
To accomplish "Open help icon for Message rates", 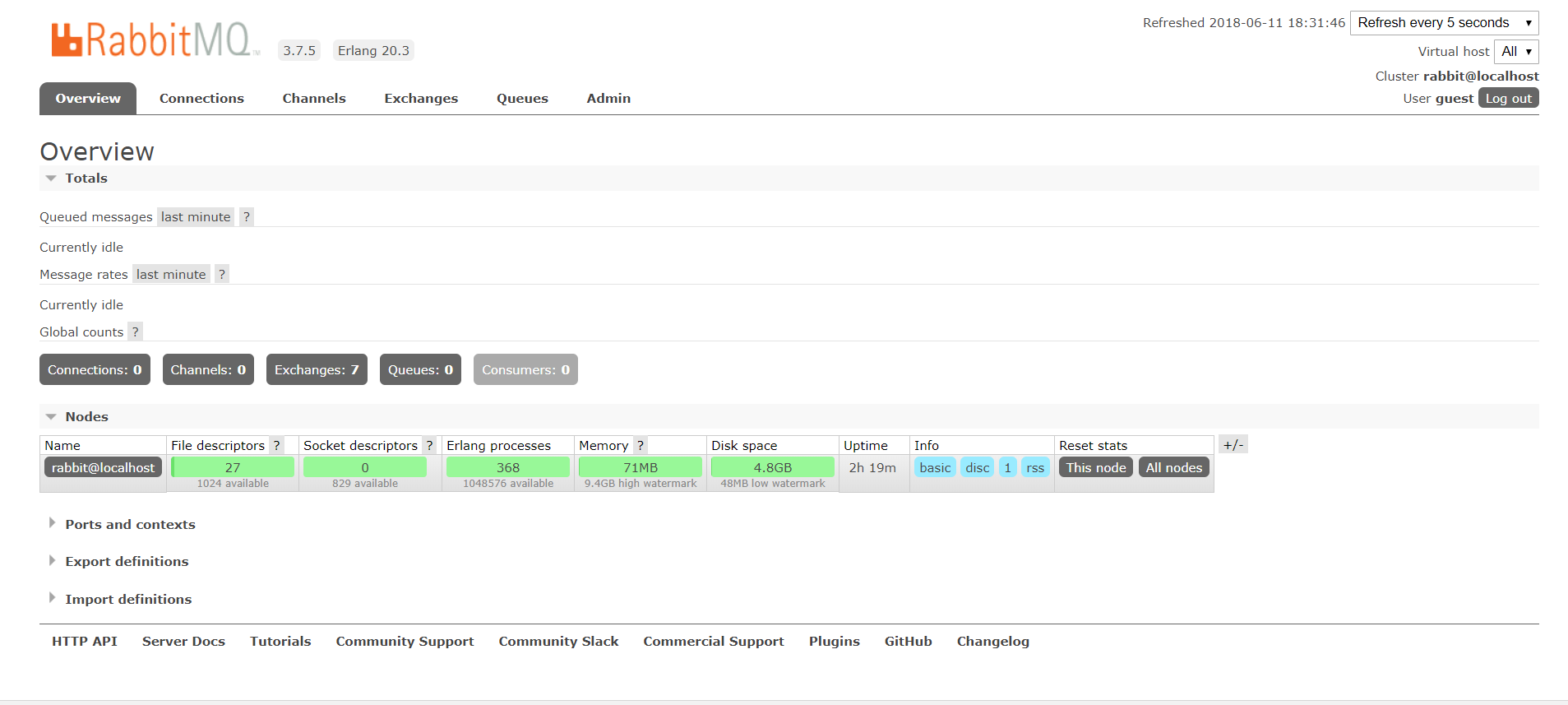I will point(221,275).
